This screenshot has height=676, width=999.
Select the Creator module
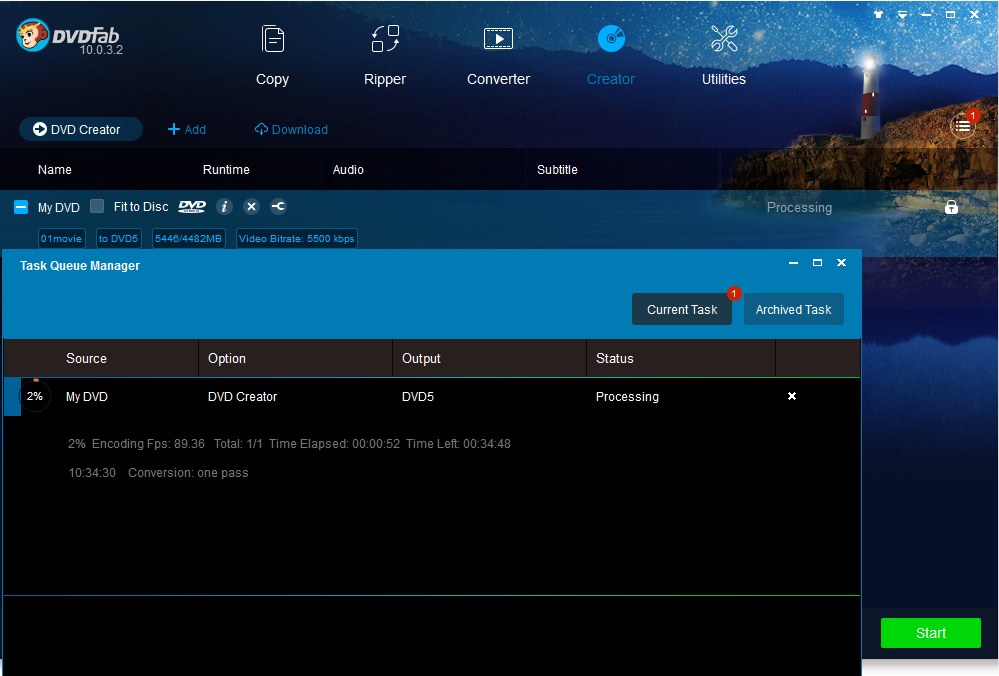tap(611, 56)
